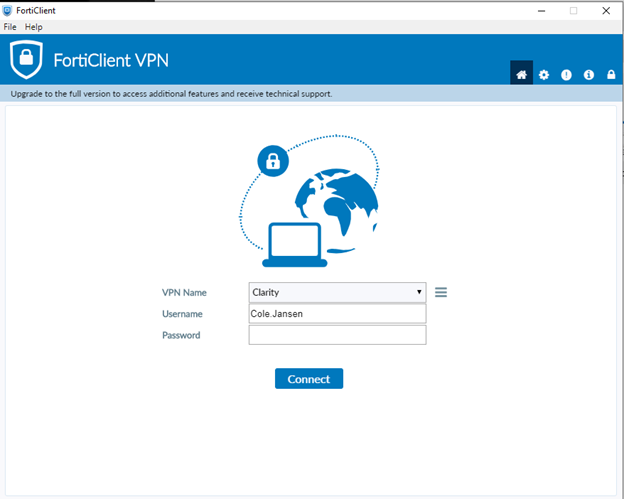Screen dimensions: 624x499
Task: Open the File menu
Action: point(10,27)
